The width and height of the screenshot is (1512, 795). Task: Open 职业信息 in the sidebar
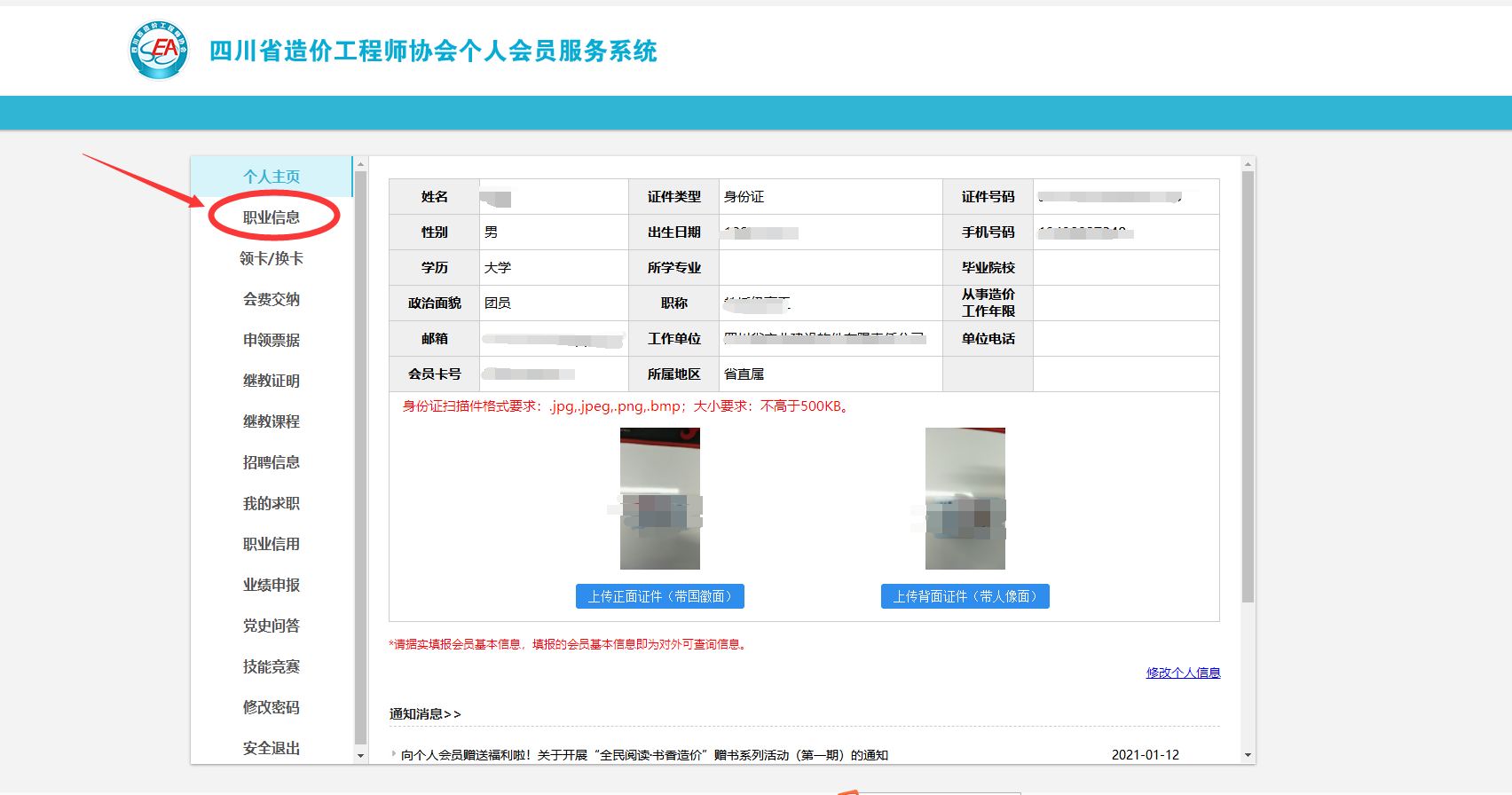pos(272,217)
